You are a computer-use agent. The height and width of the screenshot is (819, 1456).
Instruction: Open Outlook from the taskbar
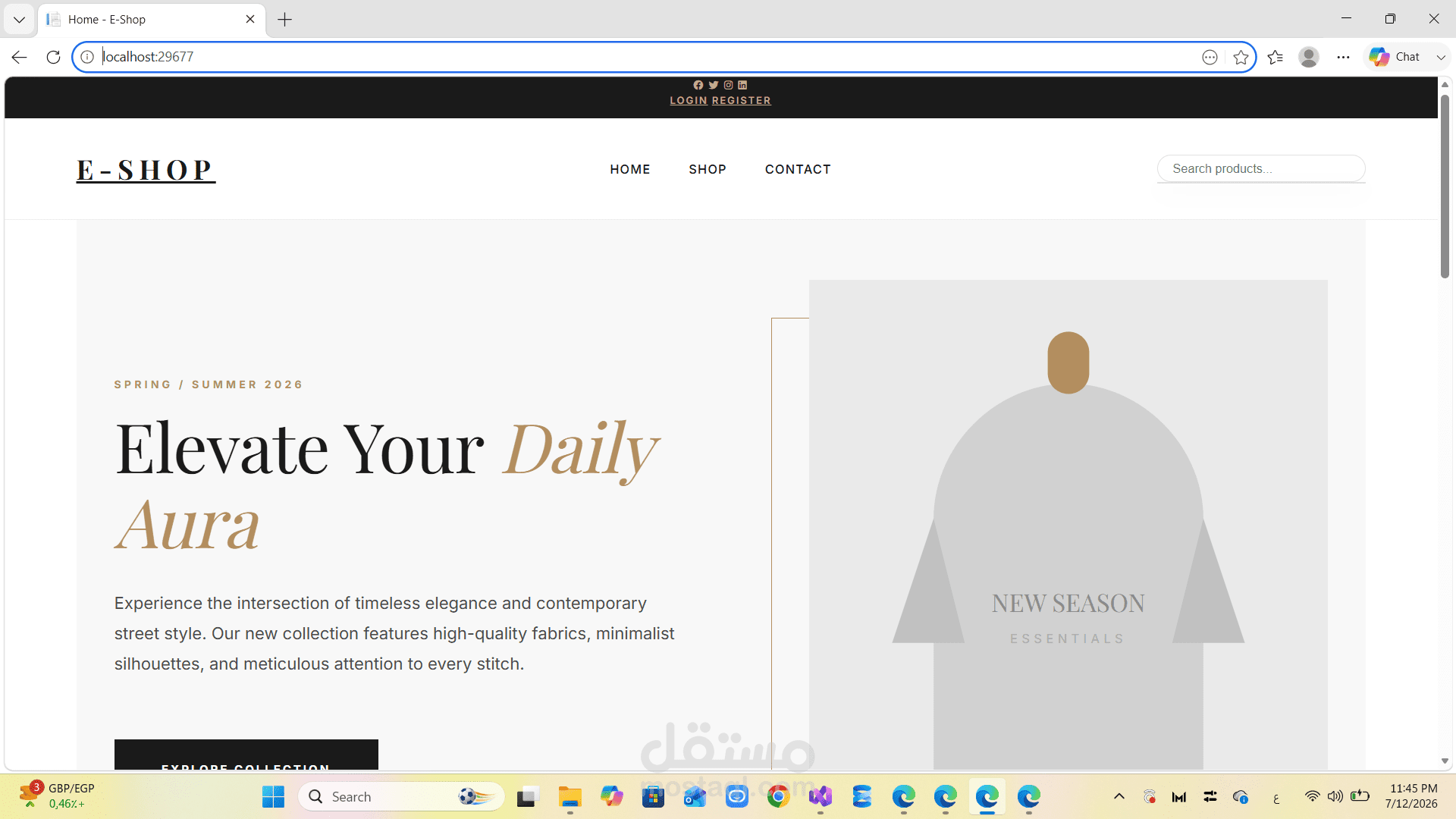click(695, 797)
